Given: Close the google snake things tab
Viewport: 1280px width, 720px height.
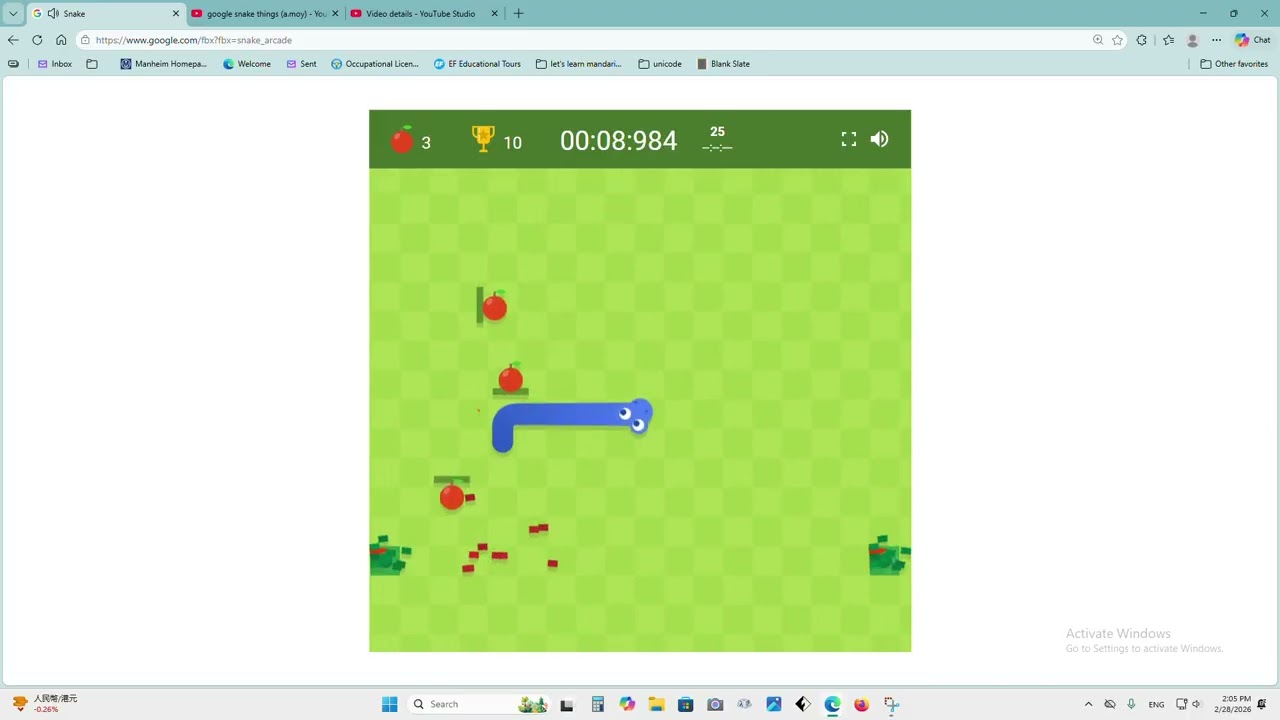Looking at the screenshot, I should coord(335,14).
